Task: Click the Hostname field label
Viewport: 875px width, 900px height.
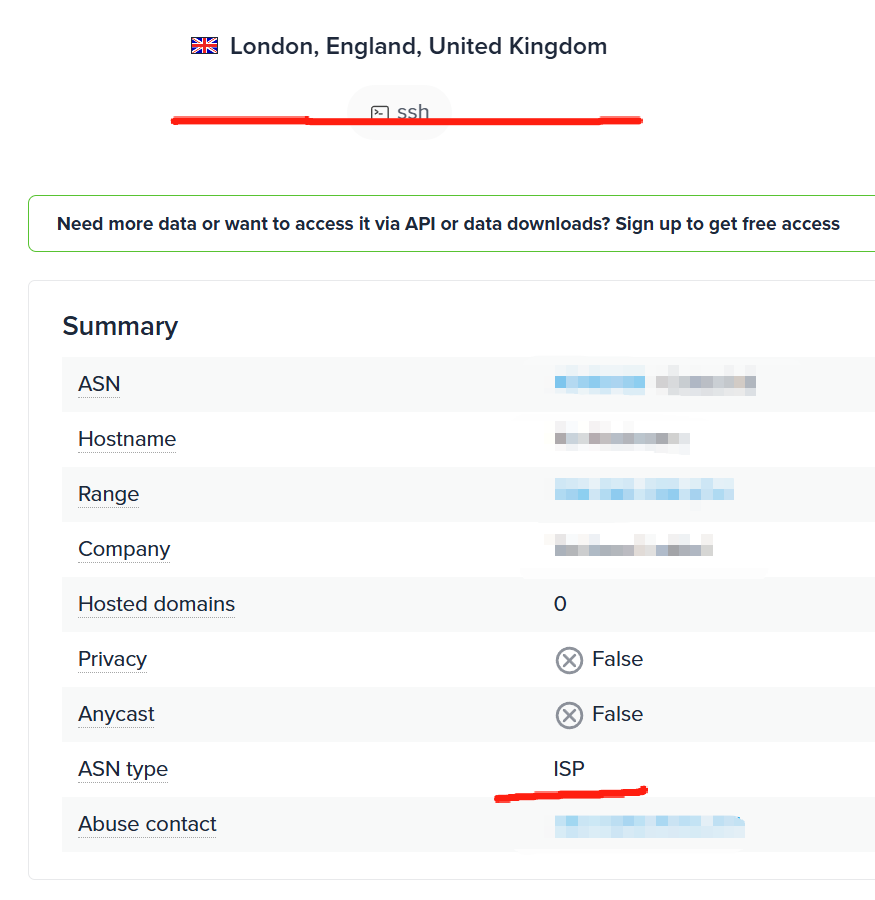Action: click(x=127, y=439)
